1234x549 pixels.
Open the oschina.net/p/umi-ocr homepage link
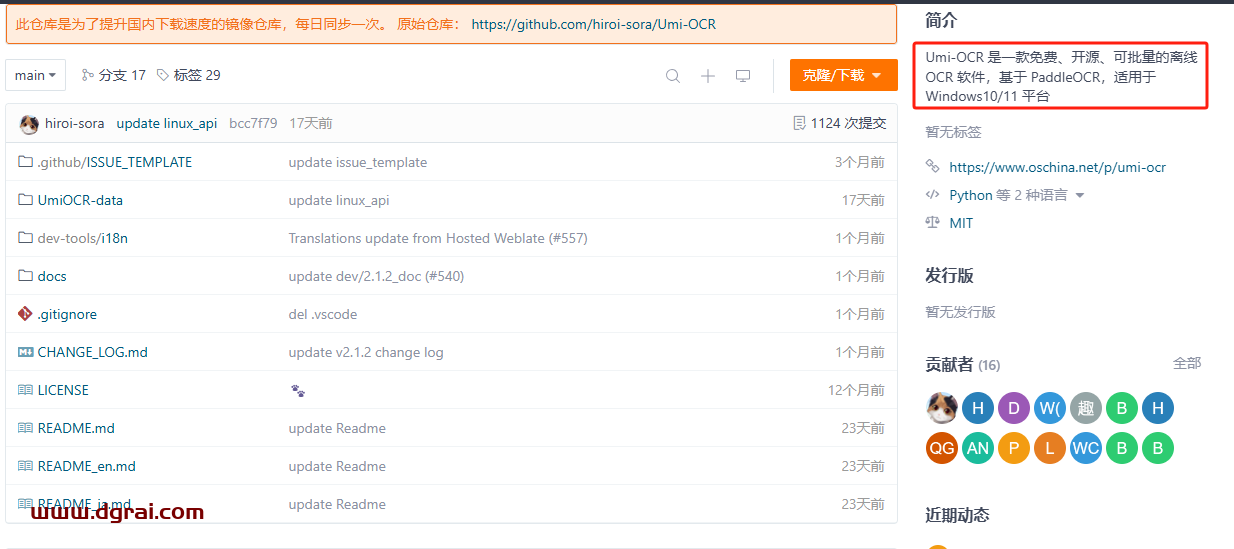(x=1057, y=167)
